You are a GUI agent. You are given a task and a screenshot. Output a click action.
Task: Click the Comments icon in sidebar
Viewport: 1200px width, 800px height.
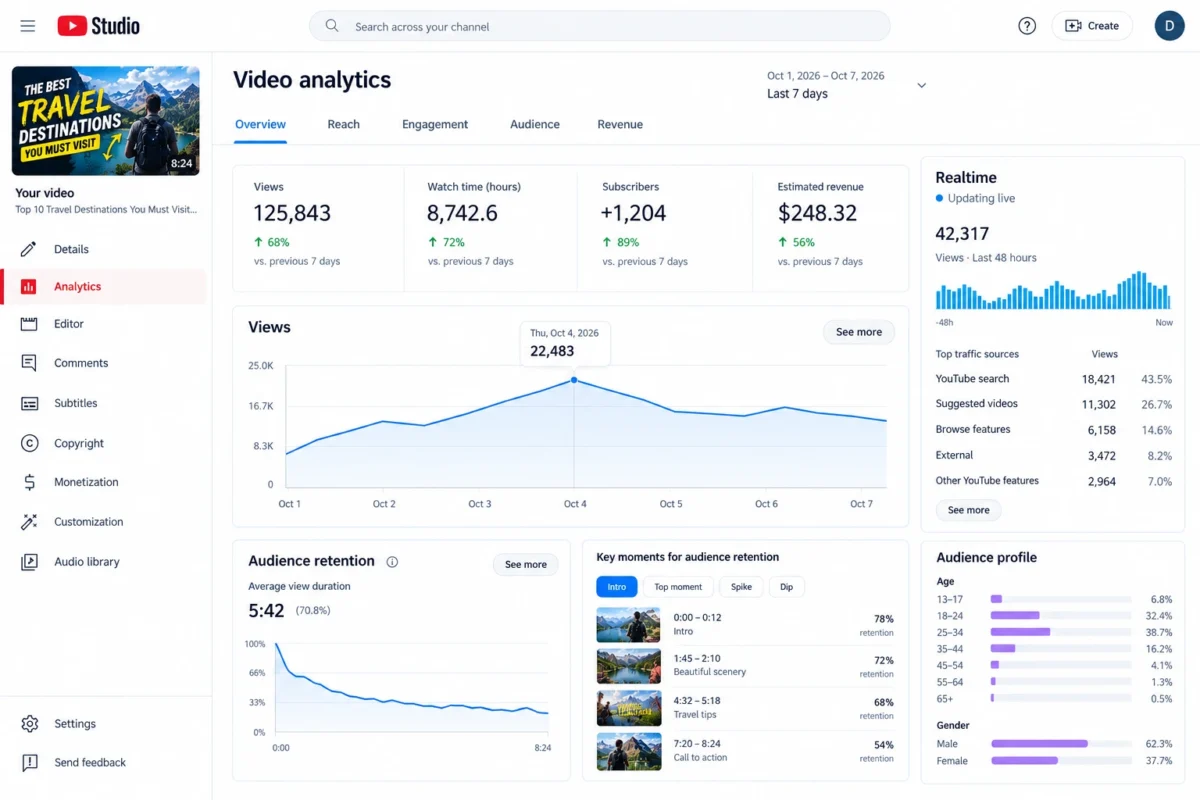point(29,363)
